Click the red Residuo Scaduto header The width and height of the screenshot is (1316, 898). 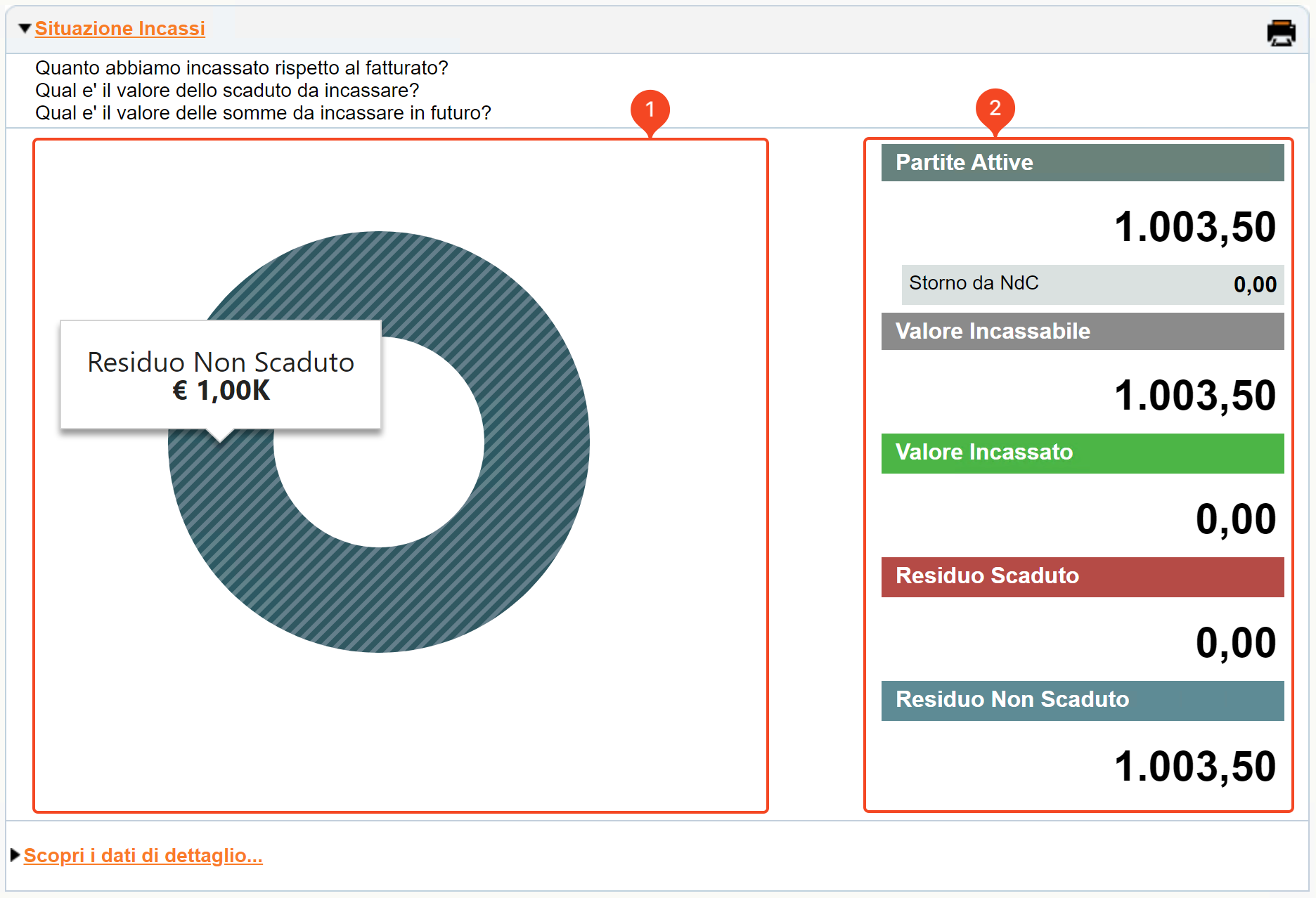pyautogui.click(x=1083, y=577)
